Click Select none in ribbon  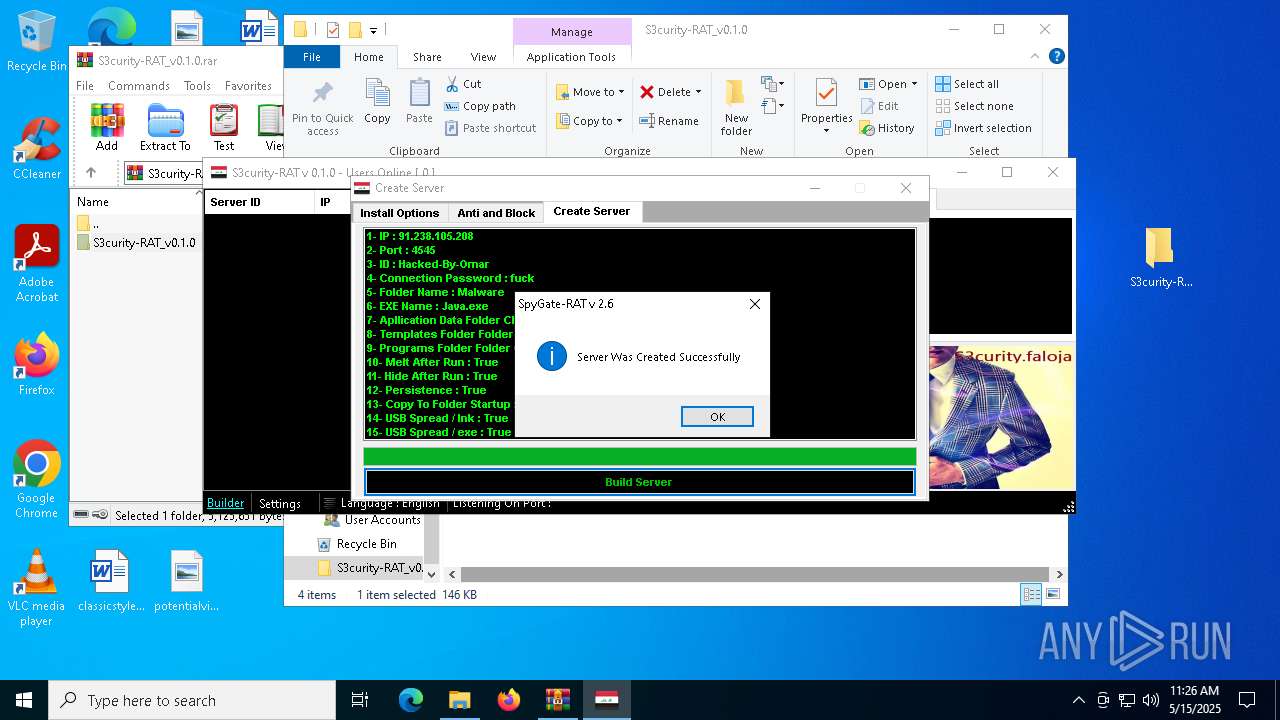coord(975,106)
